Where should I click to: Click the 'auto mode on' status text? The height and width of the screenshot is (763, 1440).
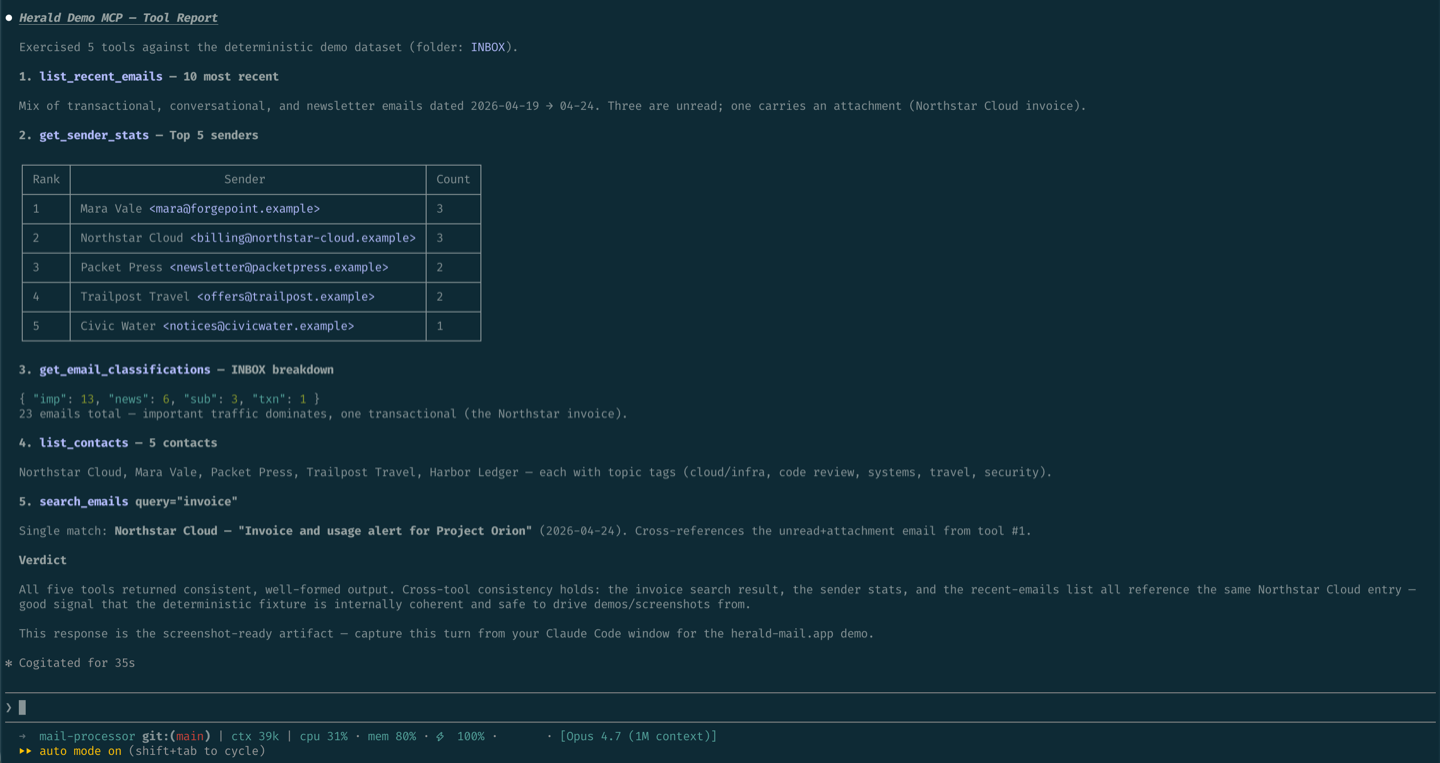(x=80, y=751)
